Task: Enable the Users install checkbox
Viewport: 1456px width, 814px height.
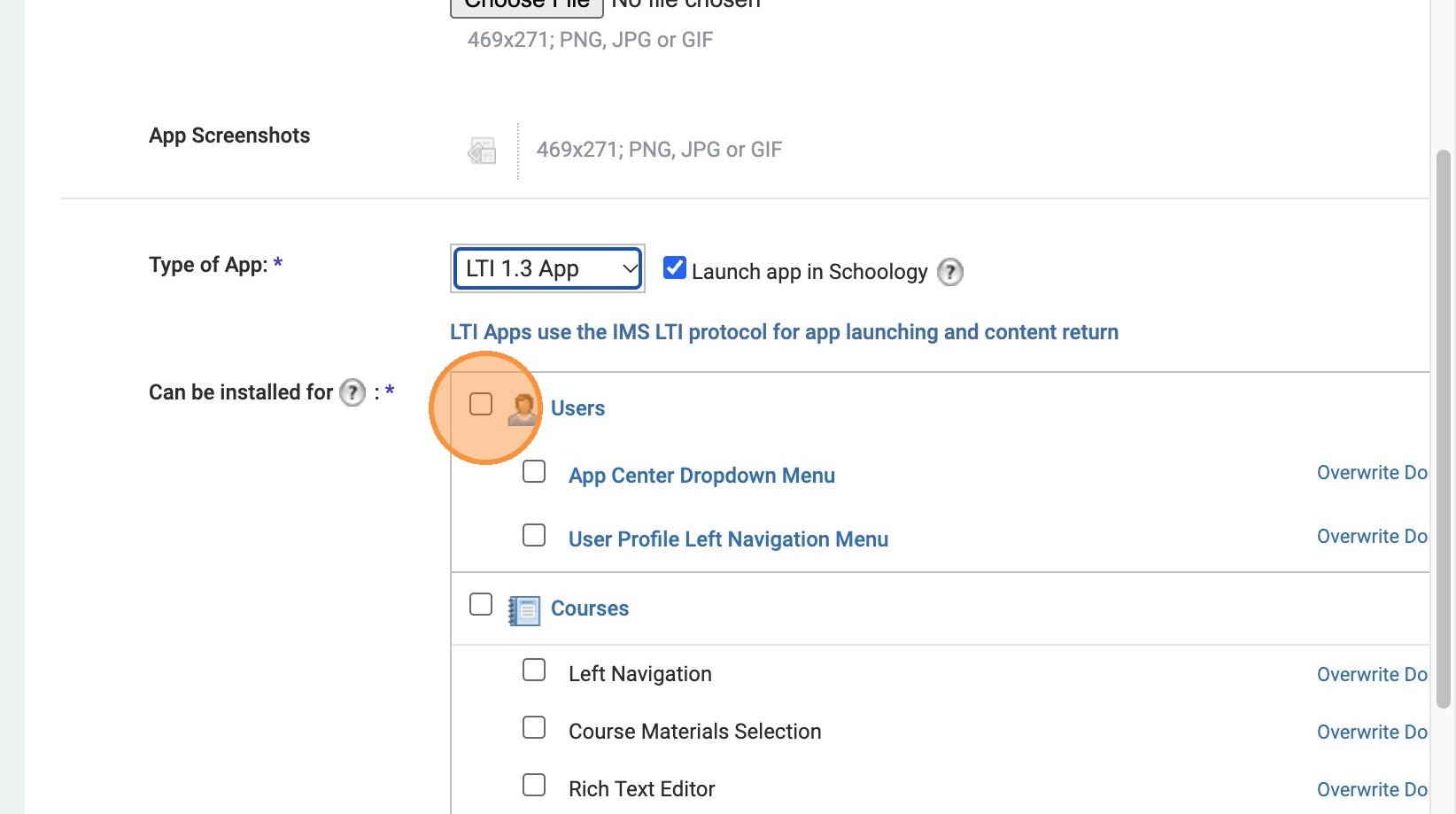Action: pyautogui.click(x=481, y=404)
